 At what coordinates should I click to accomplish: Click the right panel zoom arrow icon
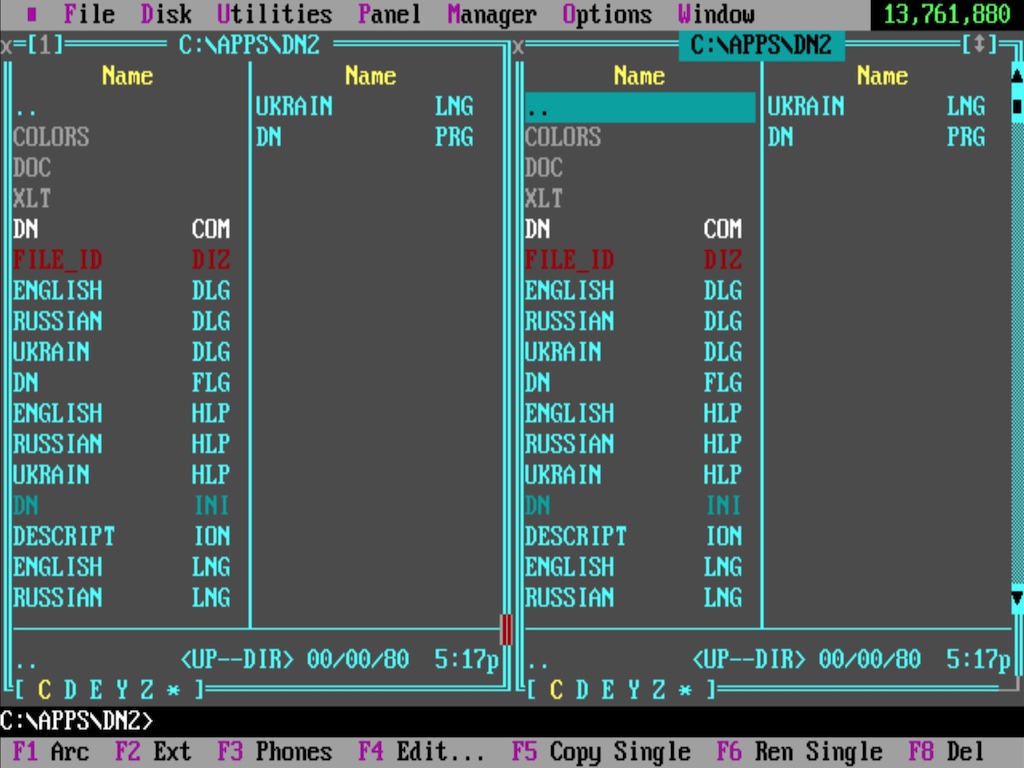pos(979,45)
